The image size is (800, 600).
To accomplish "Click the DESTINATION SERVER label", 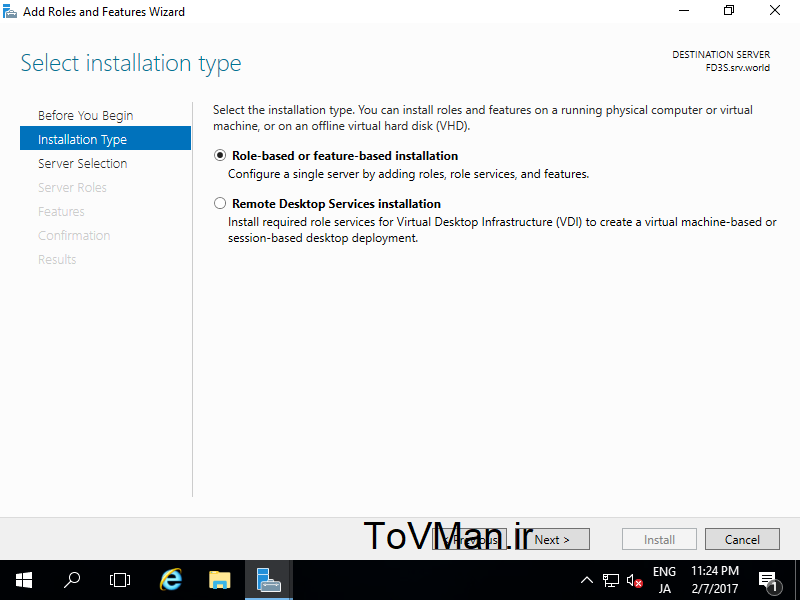I will click(721, 55).
